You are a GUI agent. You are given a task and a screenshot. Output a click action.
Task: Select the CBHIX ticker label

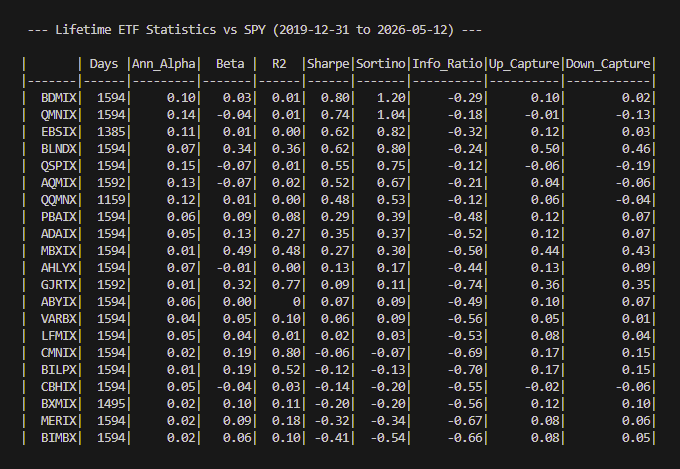point(59,387)
